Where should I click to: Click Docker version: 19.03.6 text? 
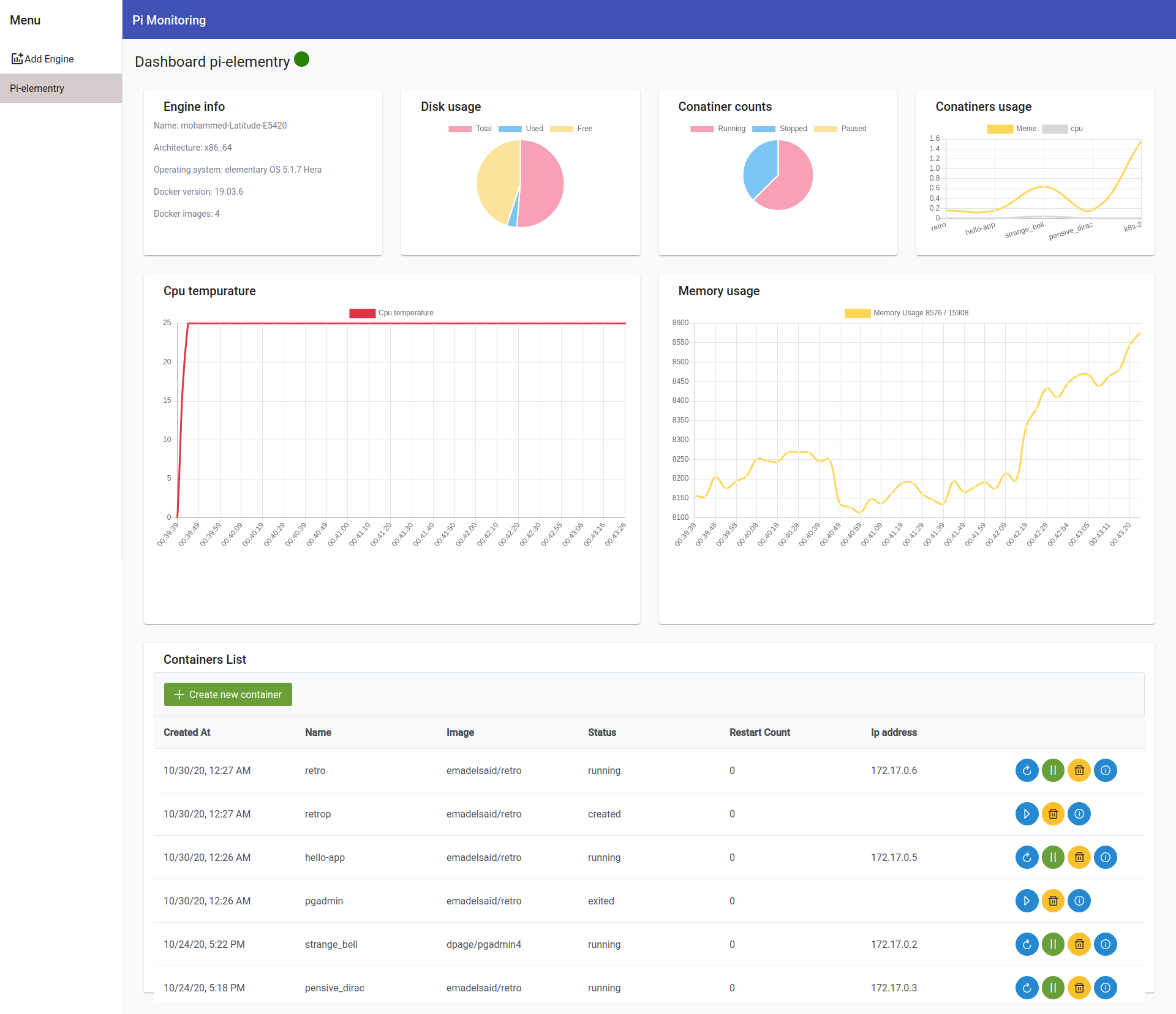coord(198,192)
